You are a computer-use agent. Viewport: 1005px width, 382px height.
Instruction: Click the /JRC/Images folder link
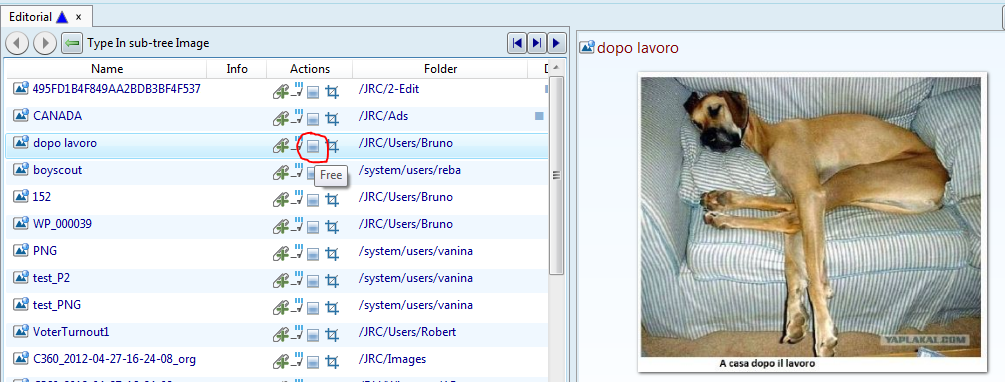[x=393, y=359]
